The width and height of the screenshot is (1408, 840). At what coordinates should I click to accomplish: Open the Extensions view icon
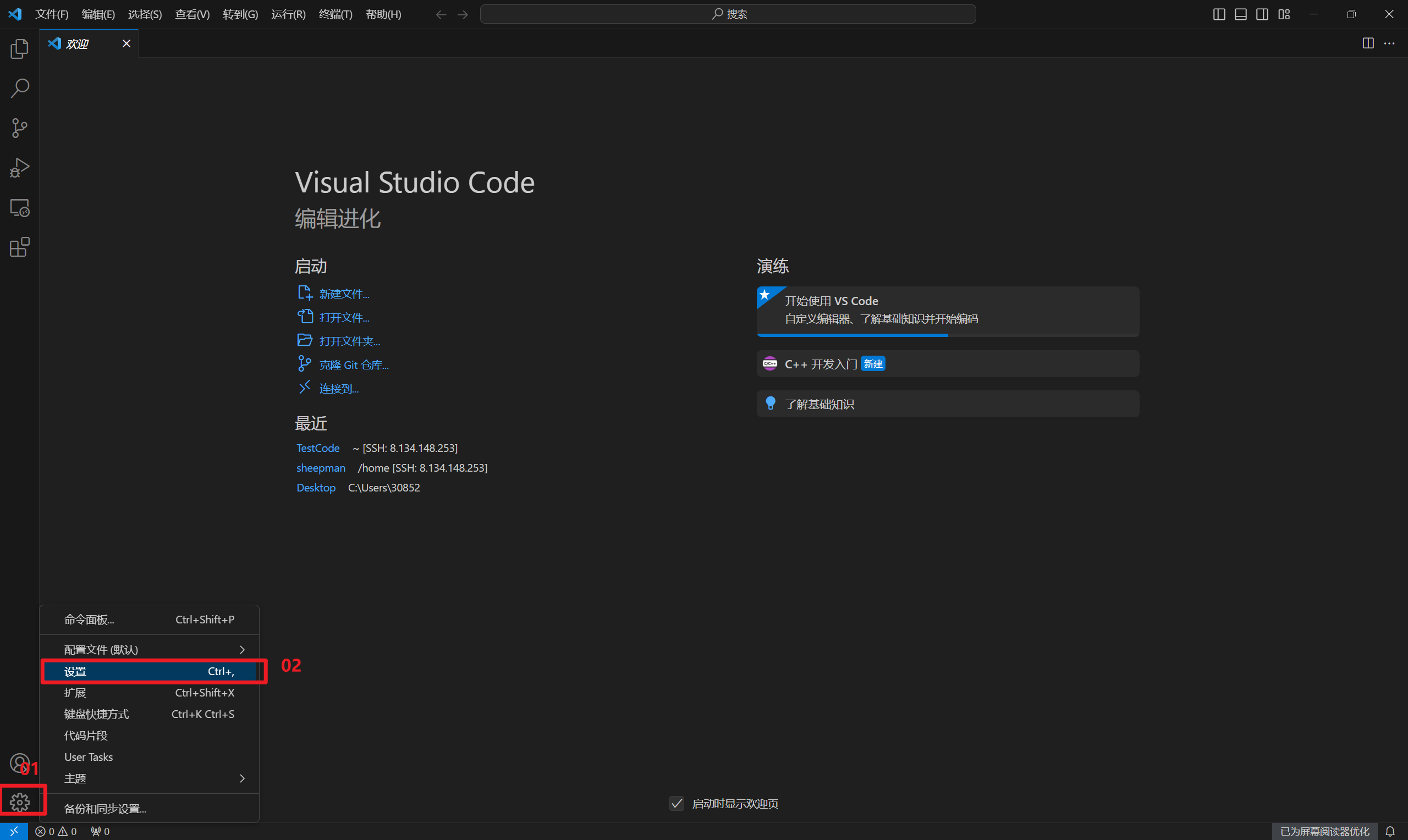point(19,247)
